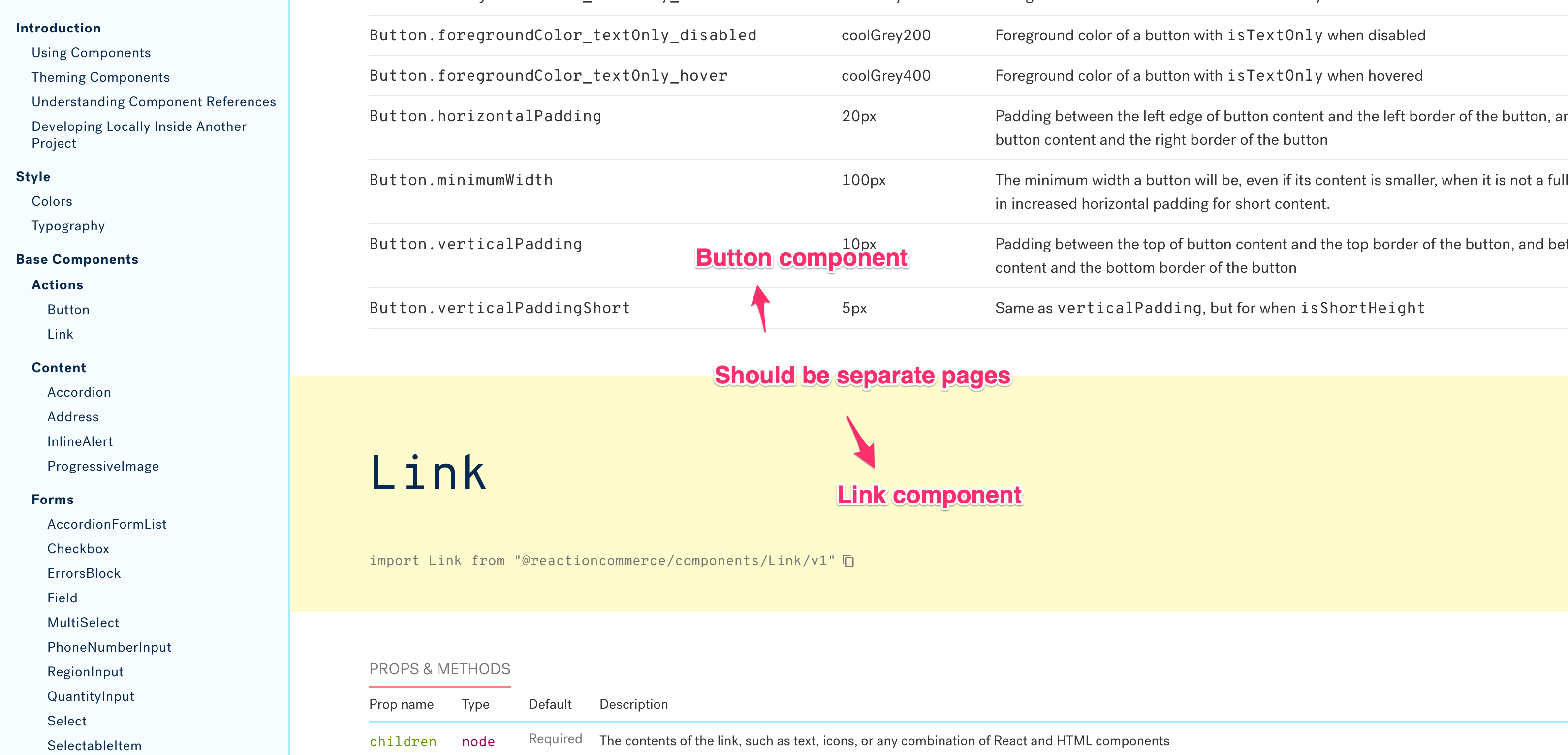
Task: Copy the Link import statement to clipboard
Action: [849, 561]
